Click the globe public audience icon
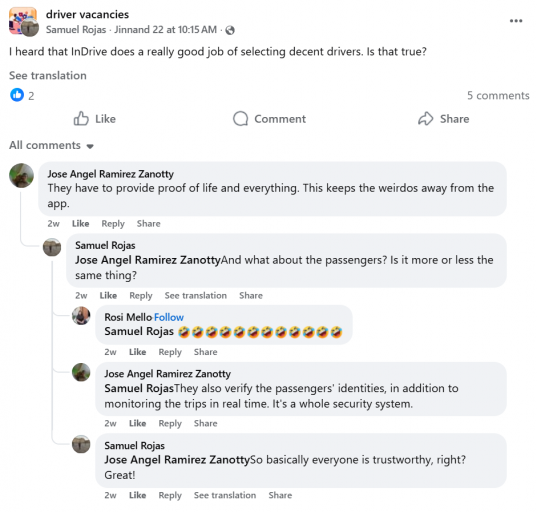The image size is (537, 512). point(230,30)
